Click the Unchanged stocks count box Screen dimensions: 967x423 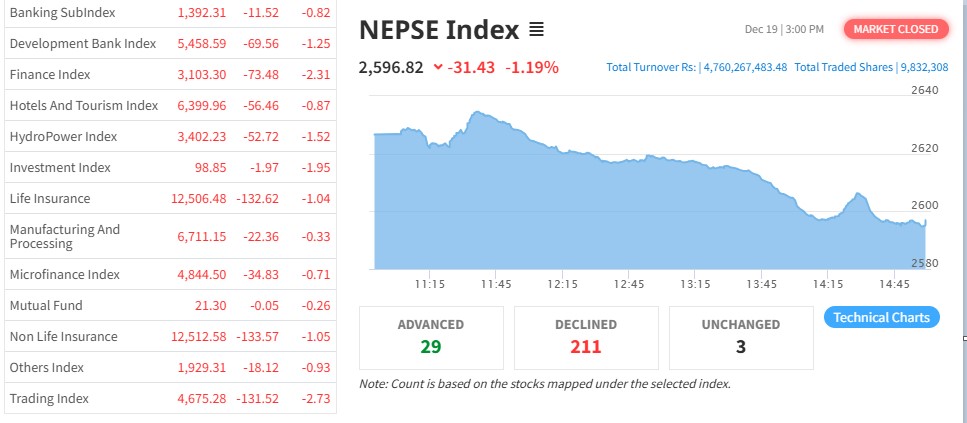(741, 337)
